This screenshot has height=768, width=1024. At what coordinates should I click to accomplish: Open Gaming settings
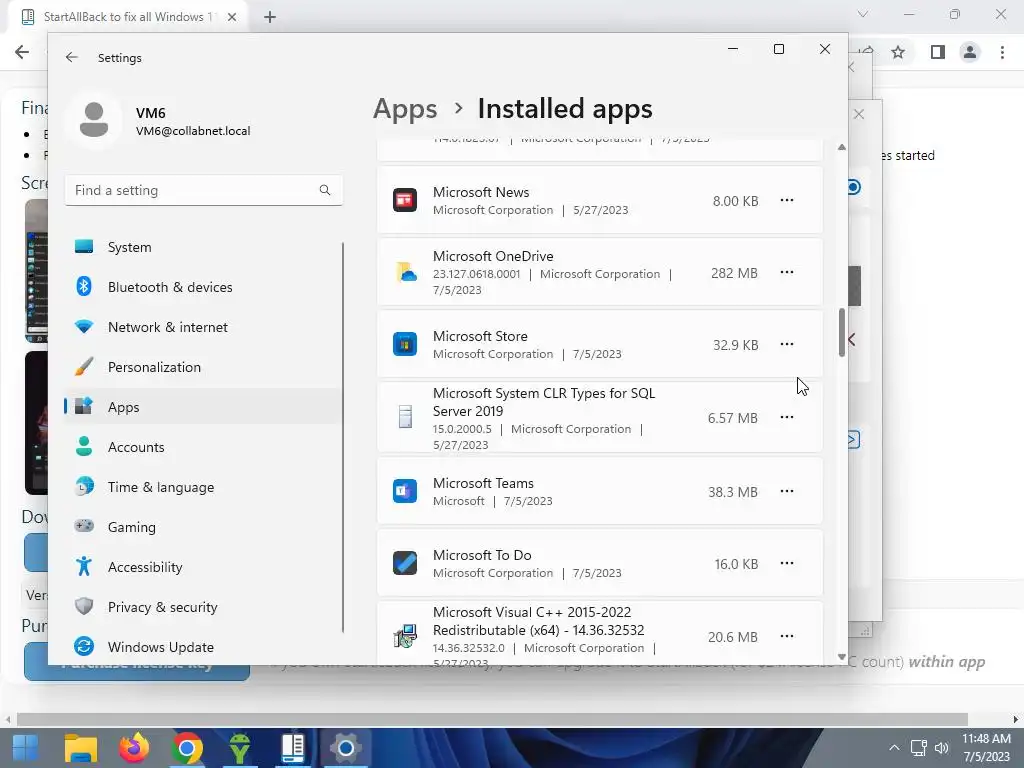[202, 526]
